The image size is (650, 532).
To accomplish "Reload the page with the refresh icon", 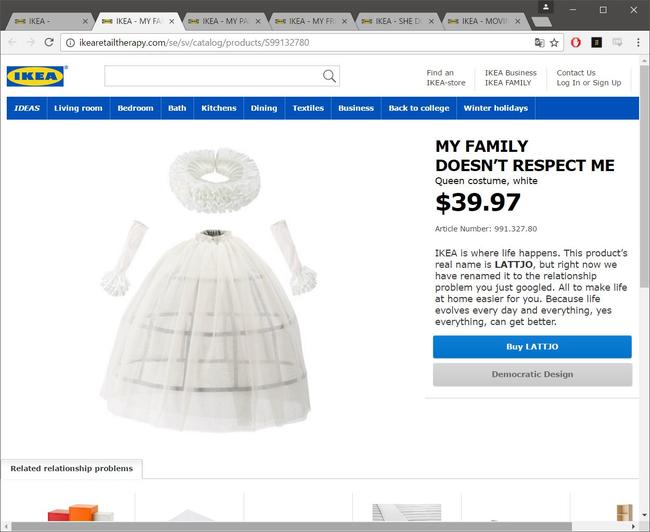I will pyautogui.click(x=49, y=42).
